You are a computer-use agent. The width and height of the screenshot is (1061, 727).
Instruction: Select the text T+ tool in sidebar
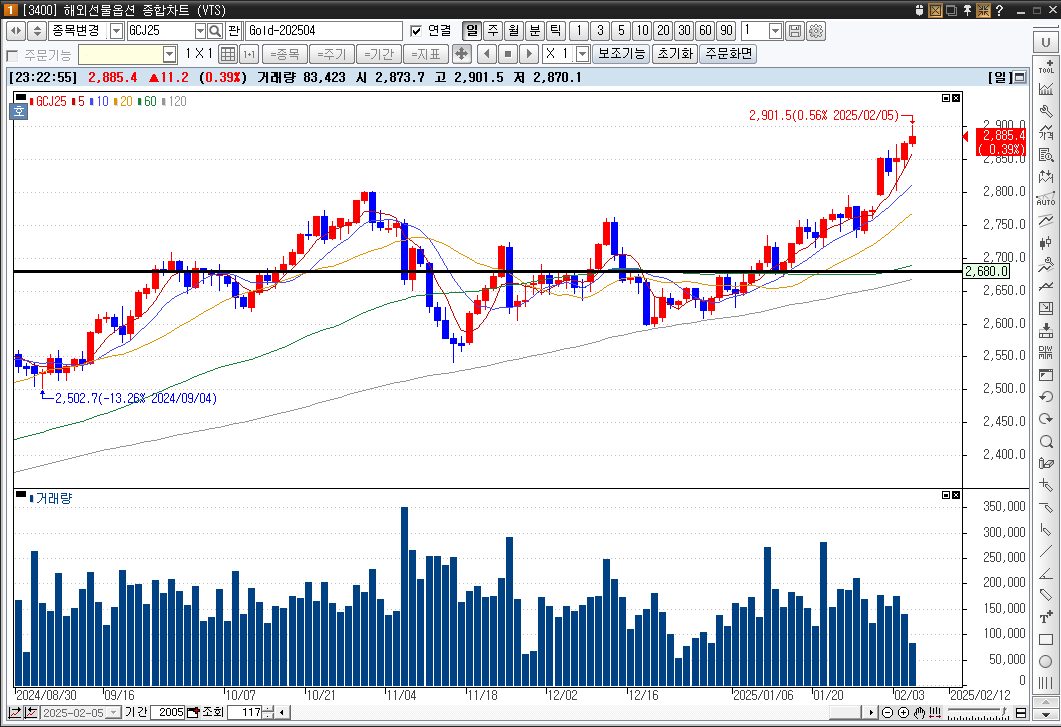tap(1046, 617)
